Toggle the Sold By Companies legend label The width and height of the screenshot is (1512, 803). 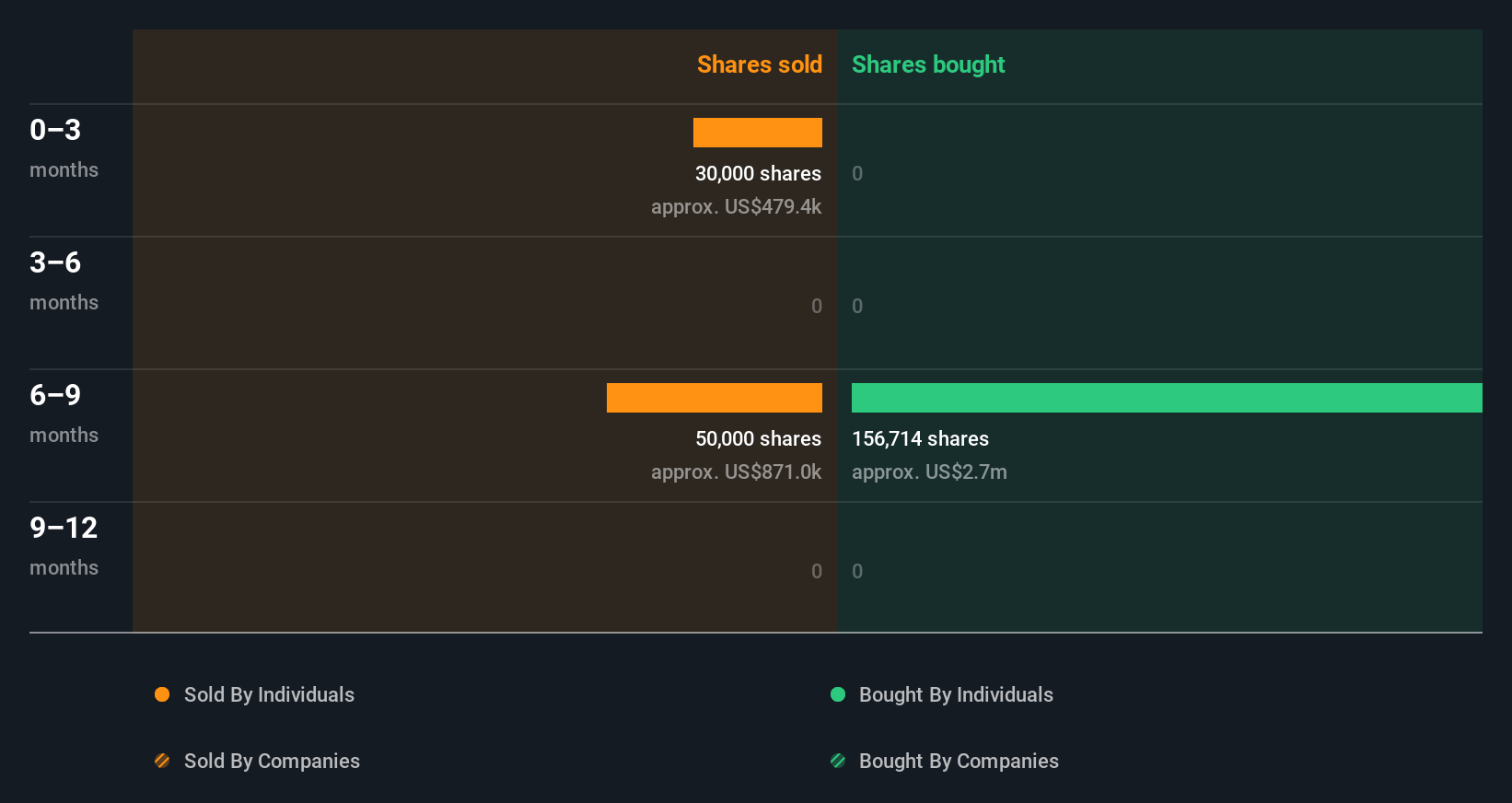(x=272, y=761)
